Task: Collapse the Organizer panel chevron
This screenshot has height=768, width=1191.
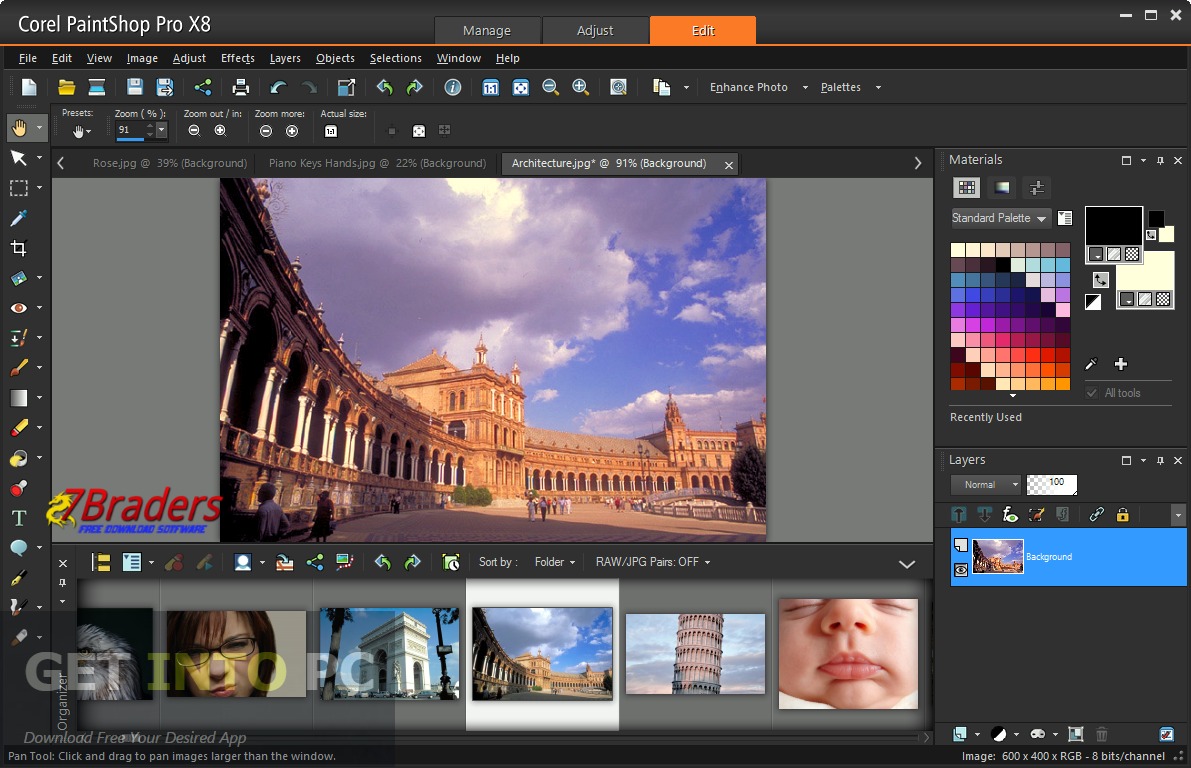Action: pyautogui.click(x=907, y=564)
